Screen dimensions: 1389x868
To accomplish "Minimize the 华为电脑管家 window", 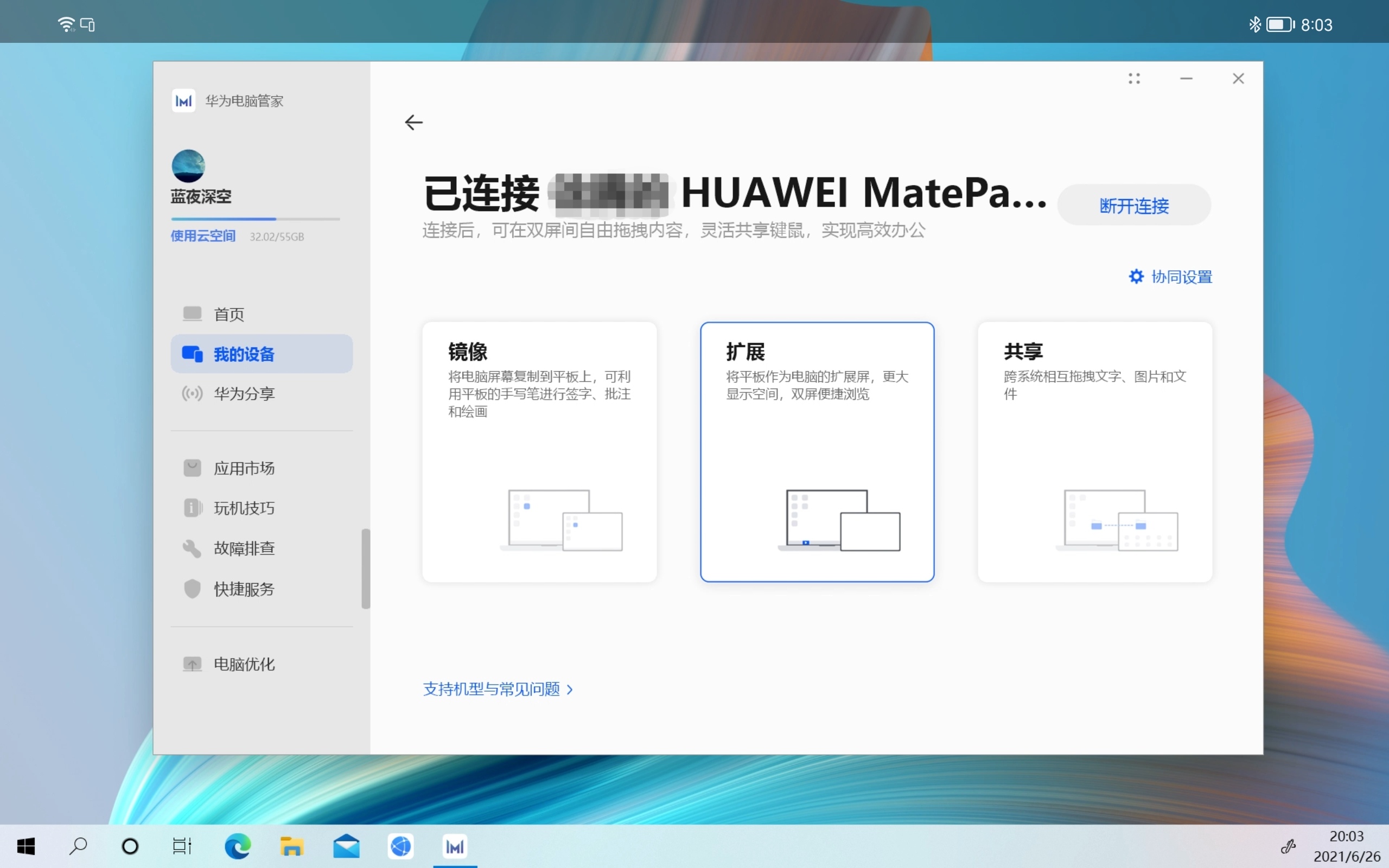I will click(1187, 79).
